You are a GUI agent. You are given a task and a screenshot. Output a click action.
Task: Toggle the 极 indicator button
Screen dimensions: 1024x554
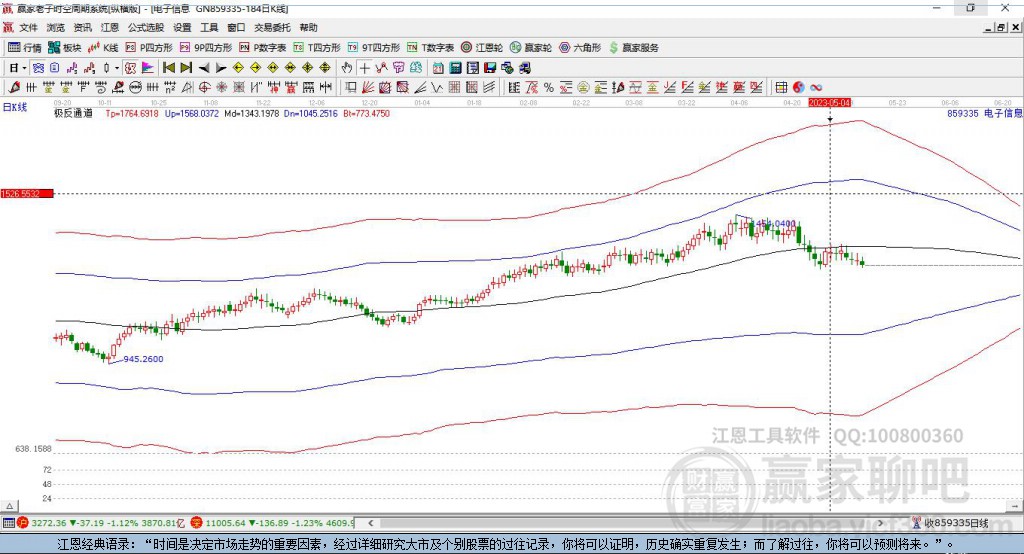[130, 68]
